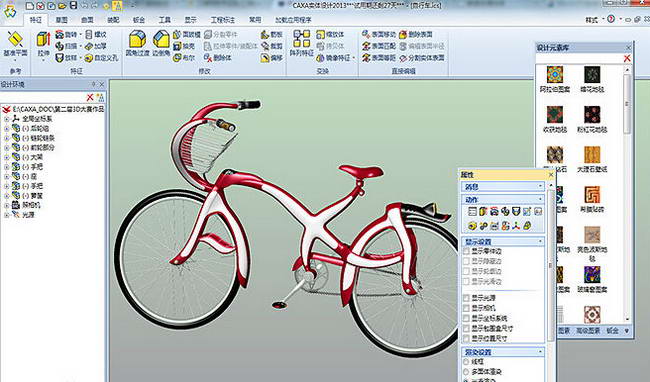This screenshot has height=382, width=650.
Task: Save the document from quick access toolbar
Action: (x=73, y=5)
